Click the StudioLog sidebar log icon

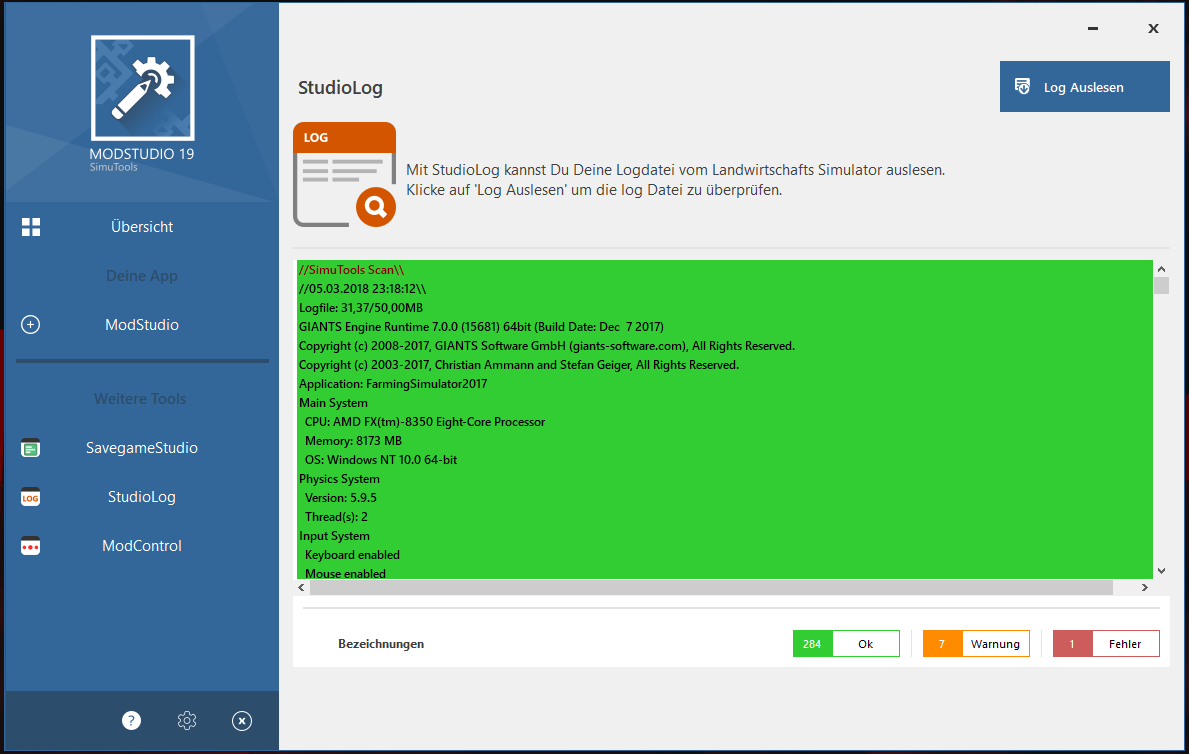click(31, 497)
